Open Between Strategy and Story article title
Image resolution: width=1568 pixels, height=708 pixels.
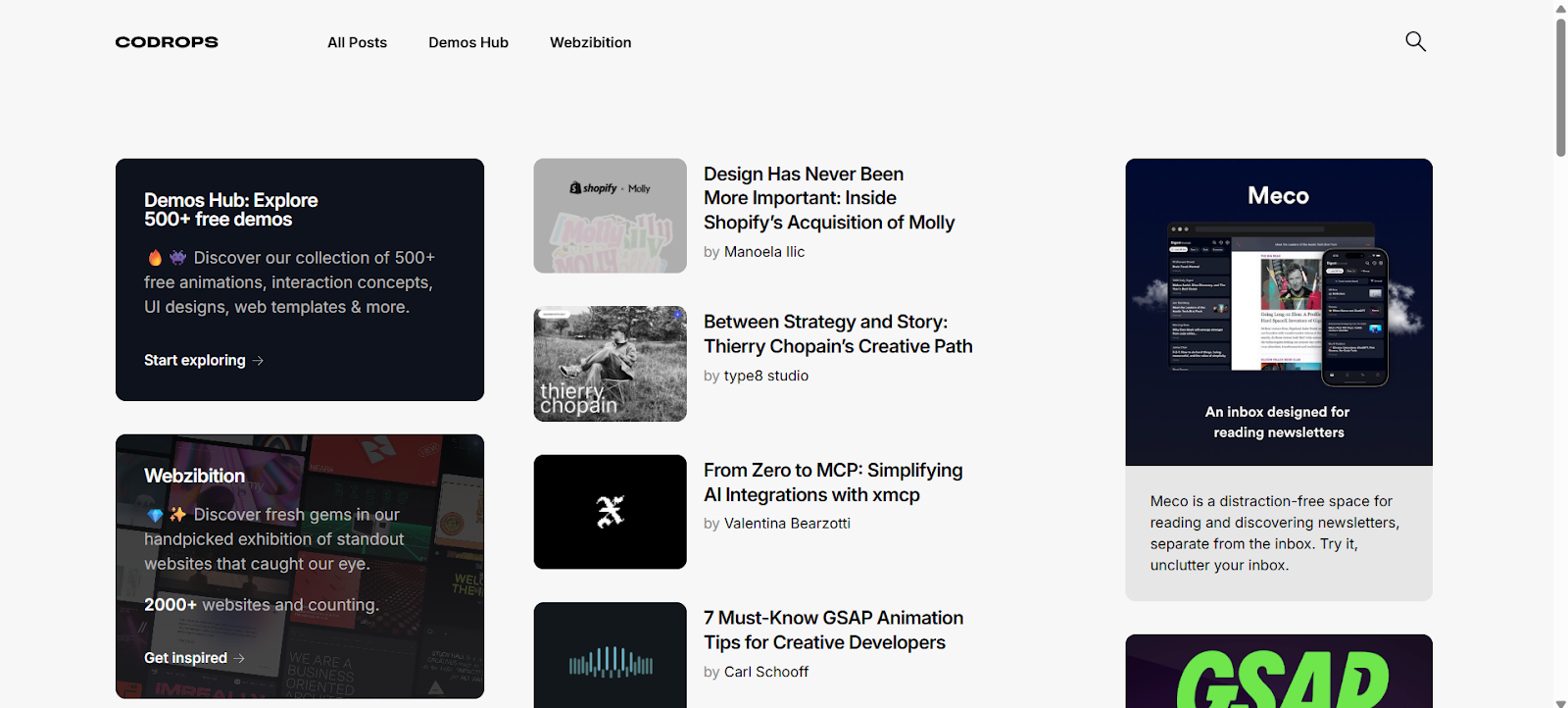[x=838, y=334]
